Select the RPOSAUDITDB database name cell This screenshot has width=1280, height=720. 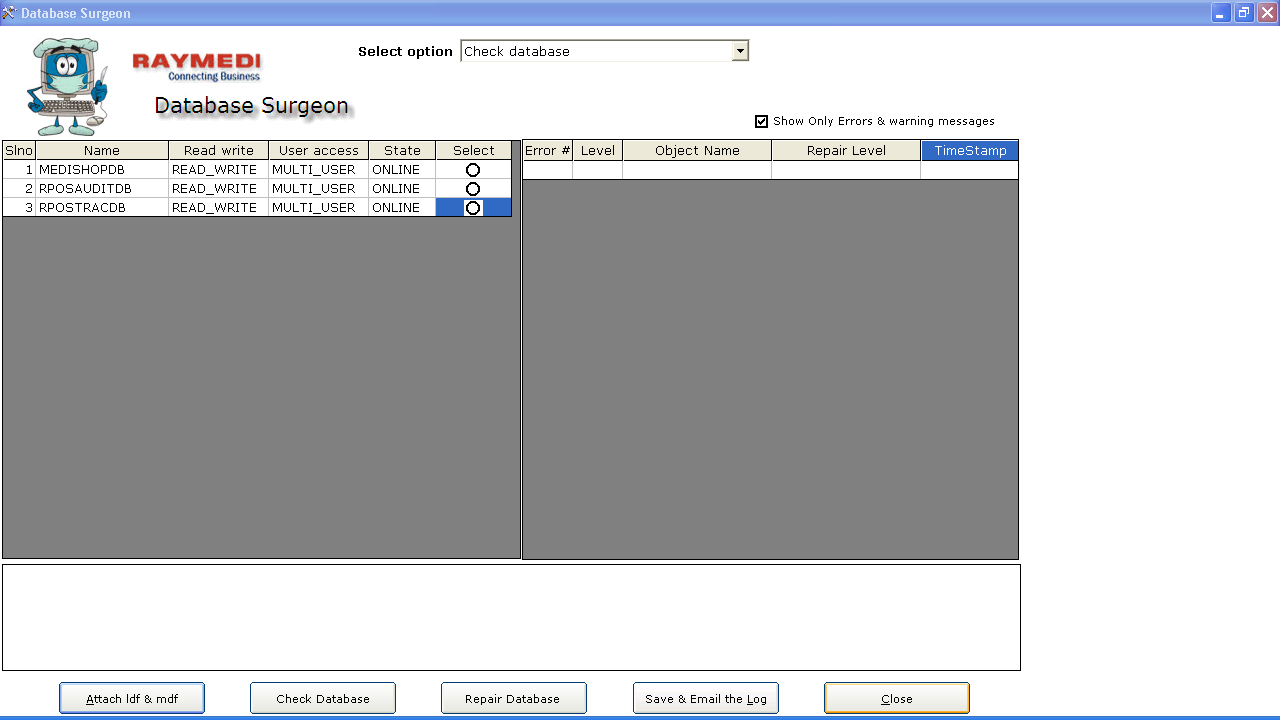[x=102, y=189]
